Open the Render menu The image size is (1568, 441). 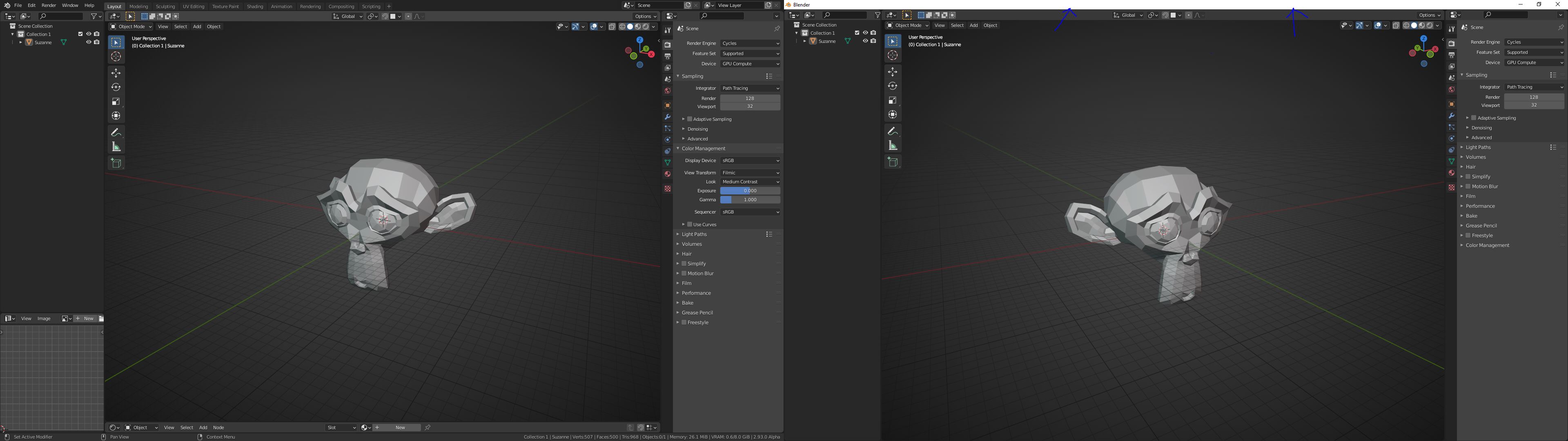[49, 5]
